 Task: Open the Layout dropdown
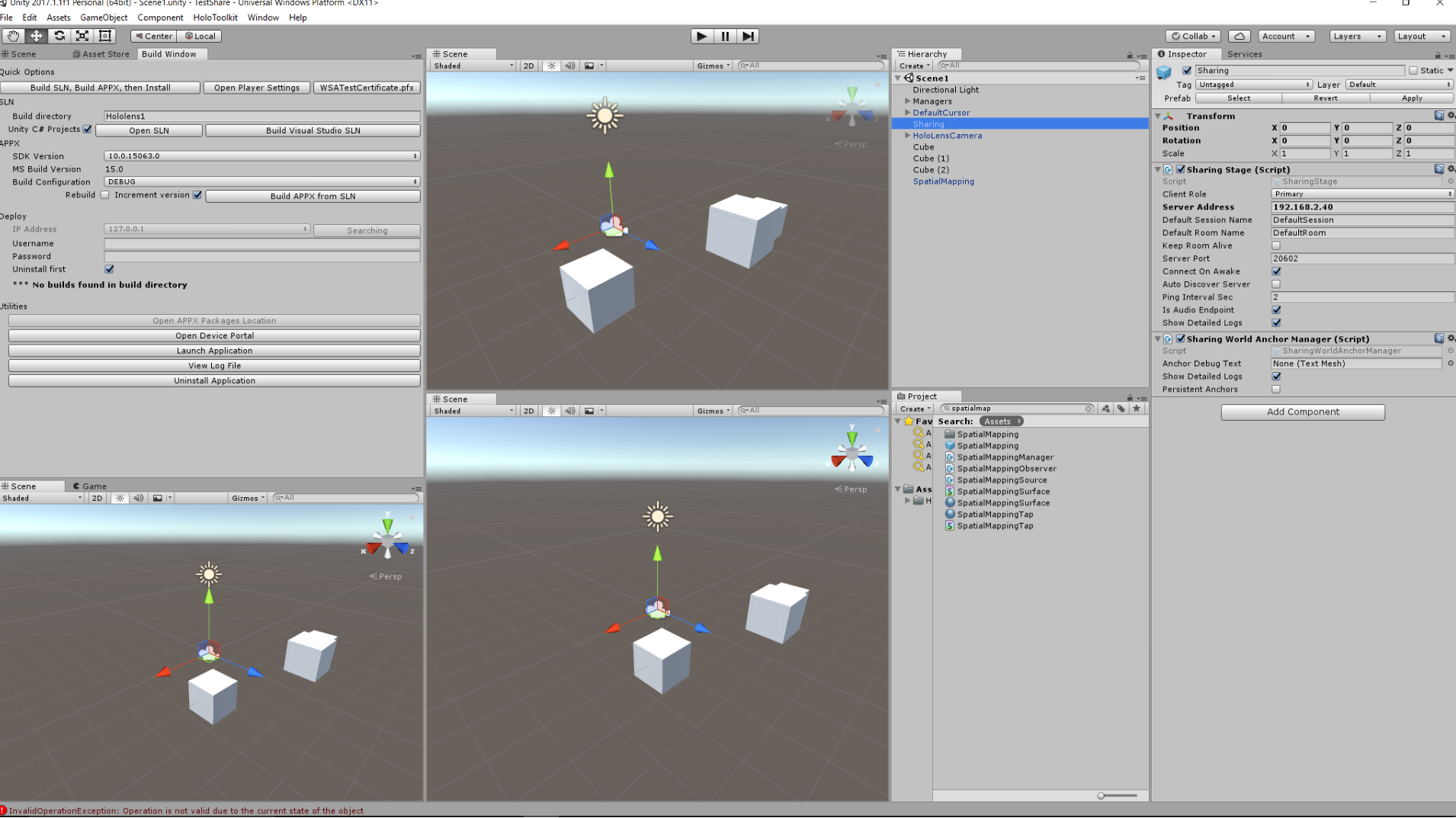(1421, 36)
